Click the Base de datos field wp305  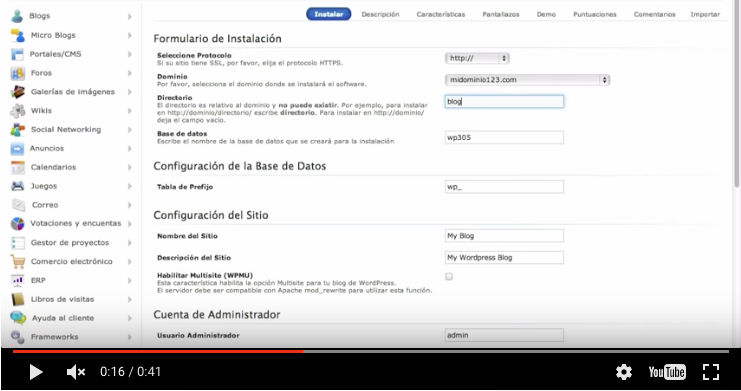pyautogui.click(x=504, y=138)
